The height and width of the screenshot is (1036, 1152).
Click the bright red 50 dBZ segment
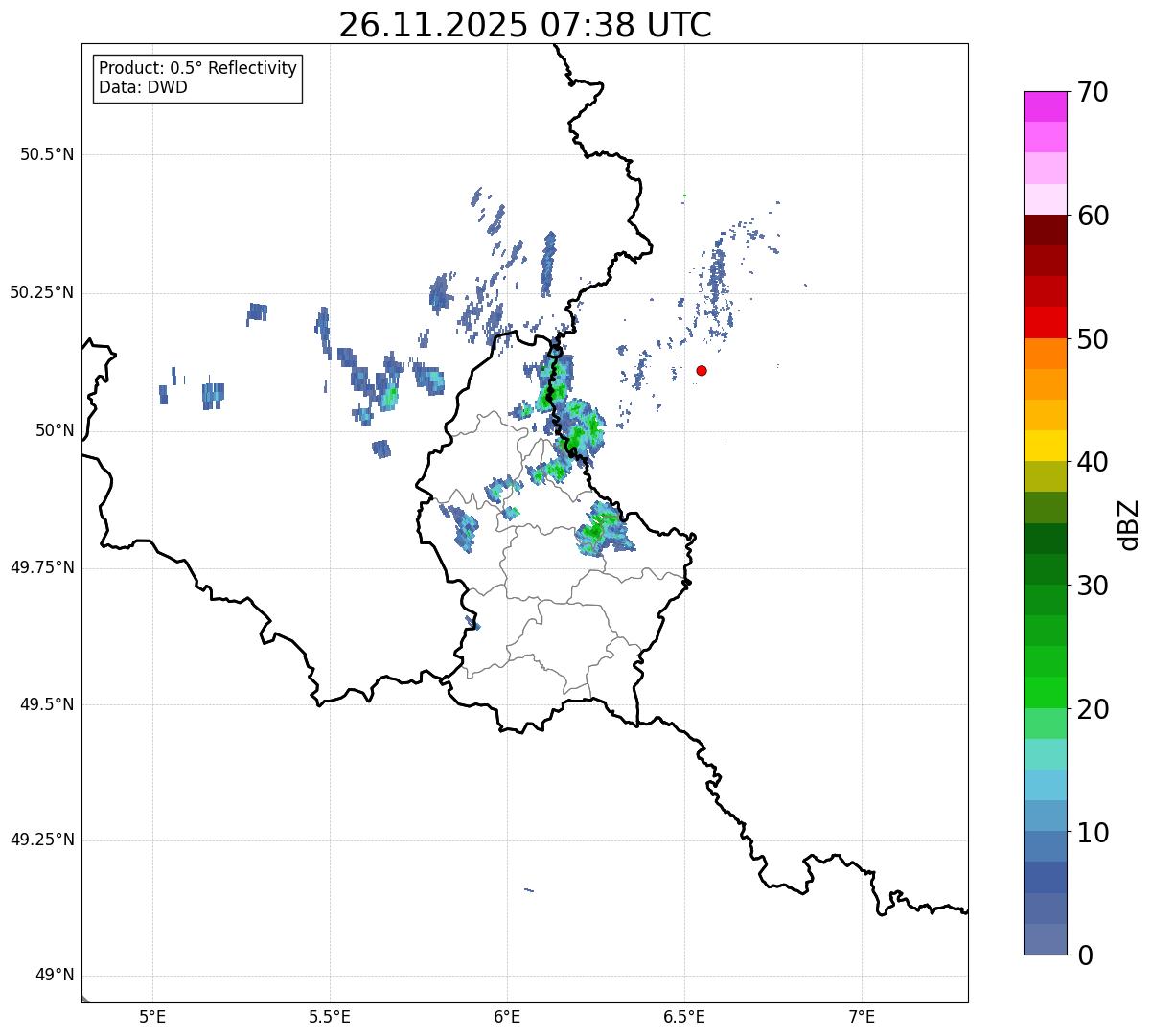click(1045, 322)
